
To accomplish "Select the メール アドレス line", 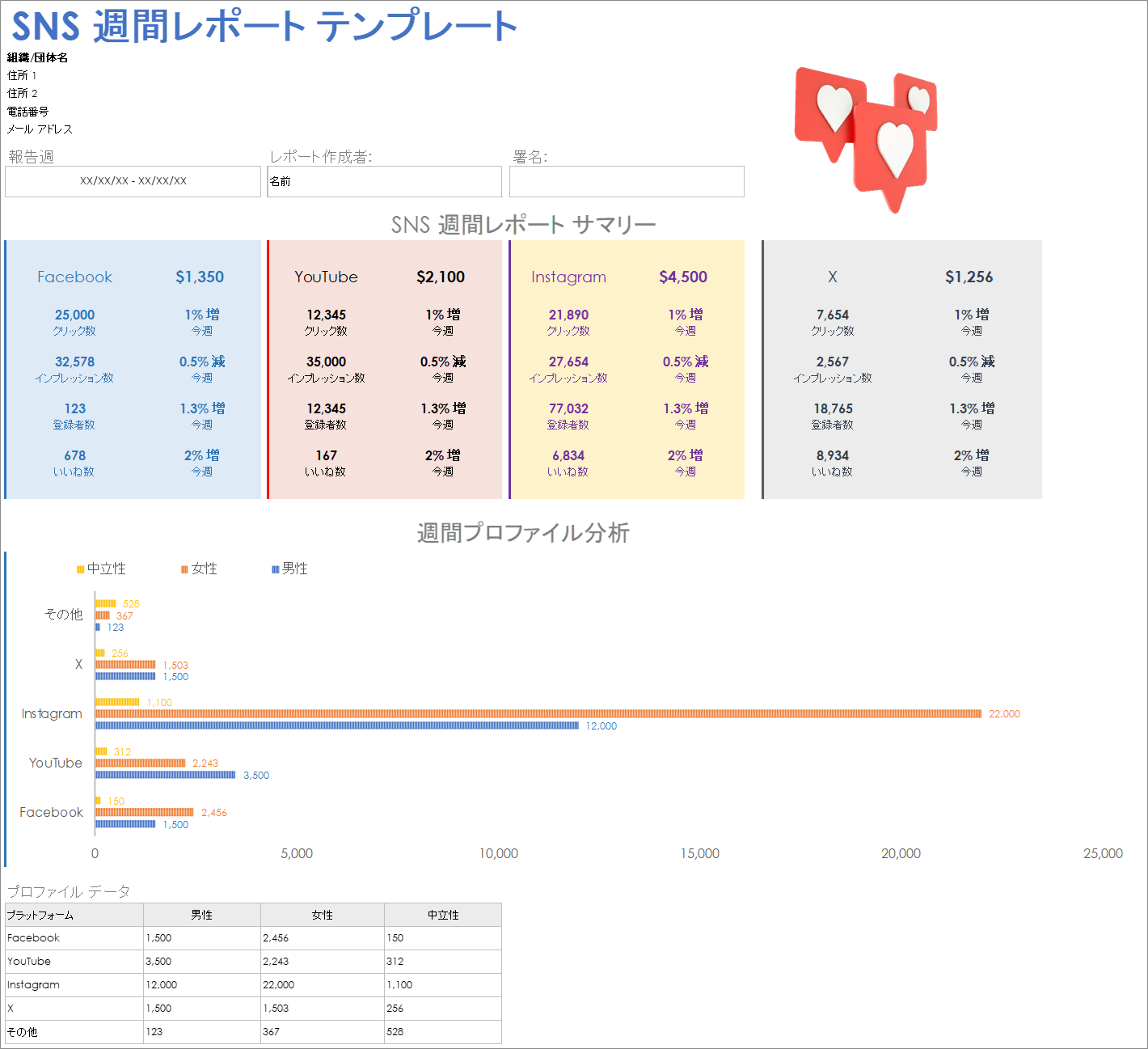I will click(40, 129).
